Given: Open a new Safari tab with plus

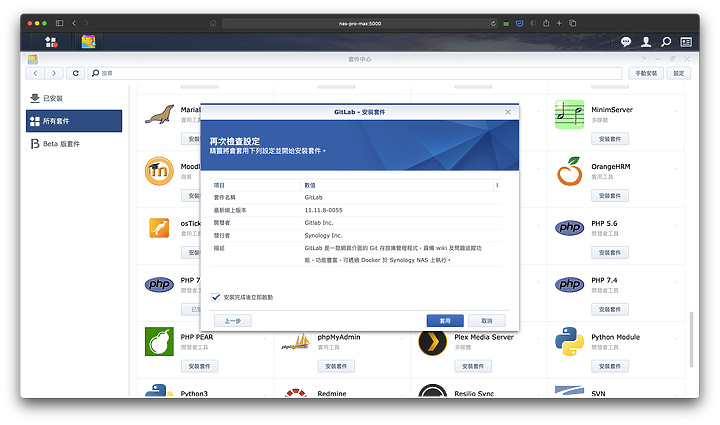Looking at the screenshot, I should pyautogui.click(x=559, y=23).
